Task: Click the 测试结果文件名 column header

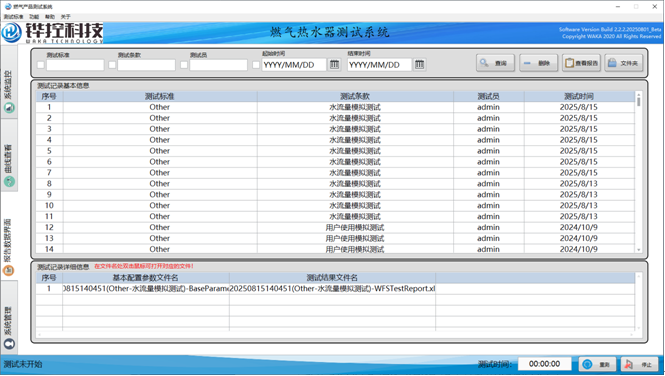Action: (332, 278)
